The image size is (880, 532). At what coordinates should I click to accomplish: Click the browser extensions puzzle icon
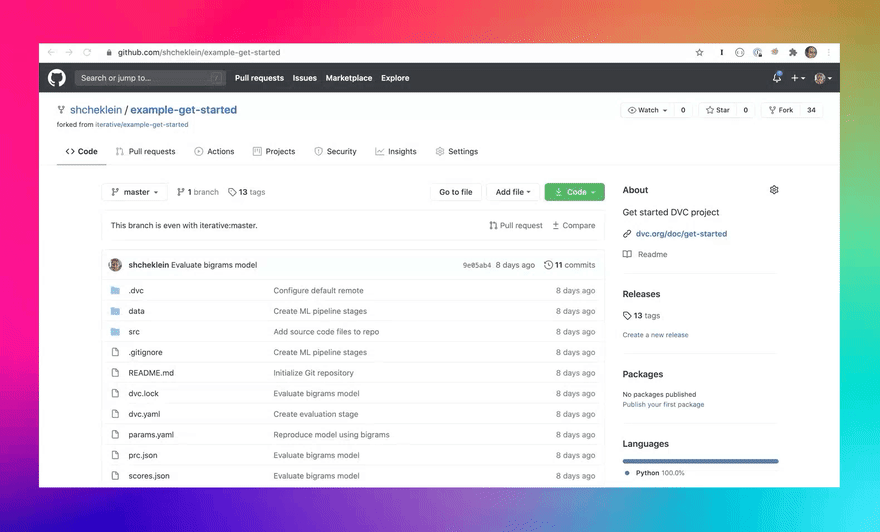coord(792,52)
